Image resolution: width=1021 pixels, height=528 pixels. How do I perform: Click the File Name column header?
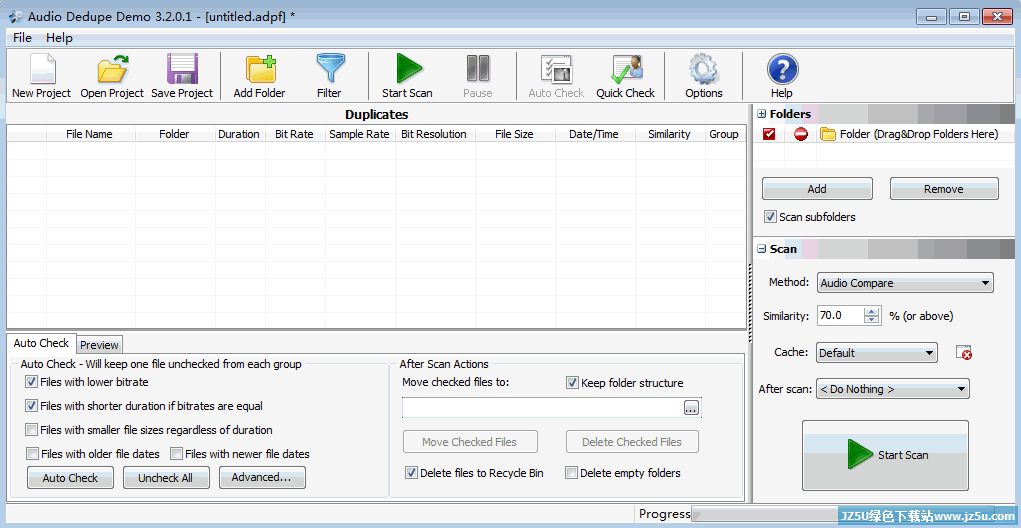click(x=91, y=134)
